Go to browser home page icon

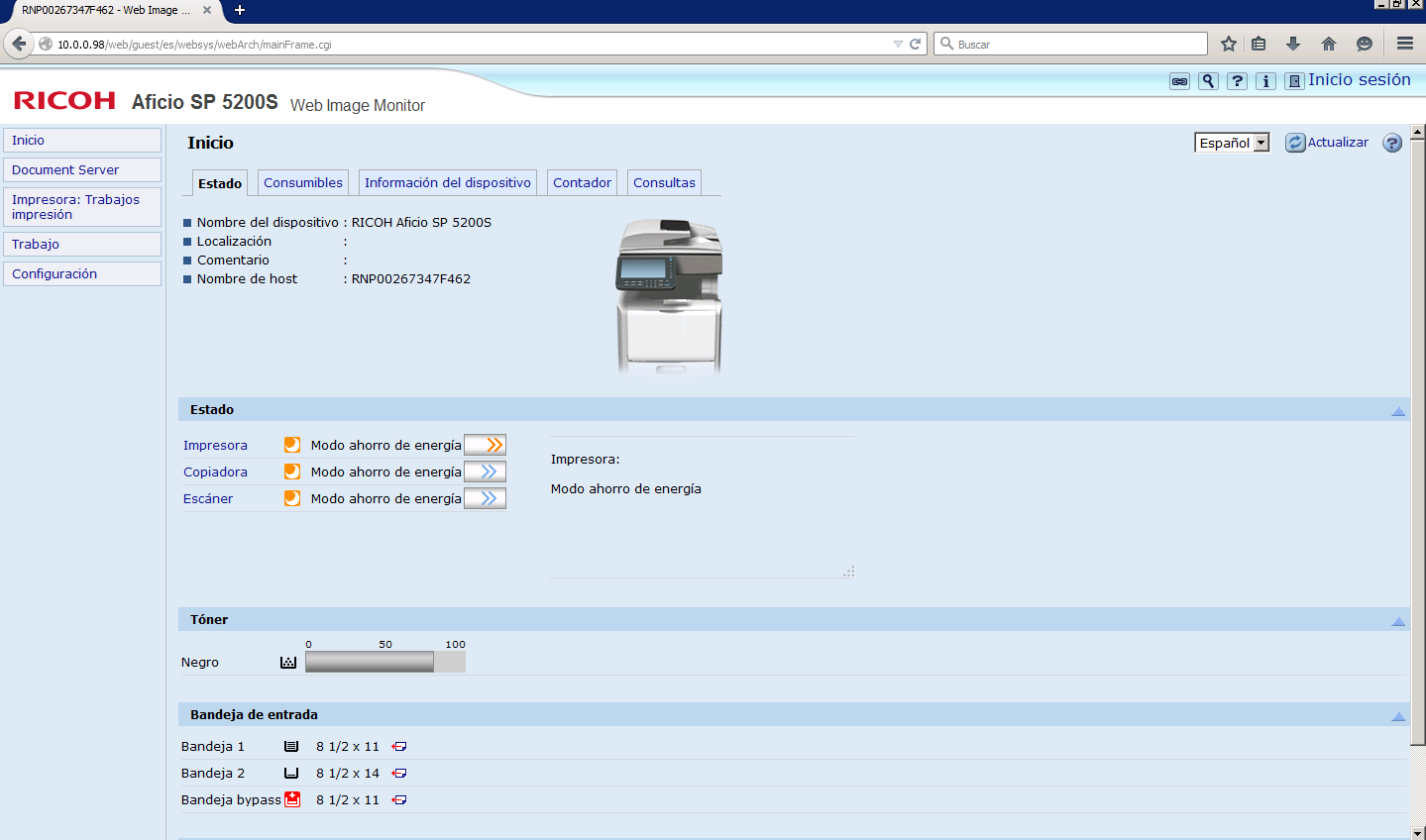point(1329,44)
